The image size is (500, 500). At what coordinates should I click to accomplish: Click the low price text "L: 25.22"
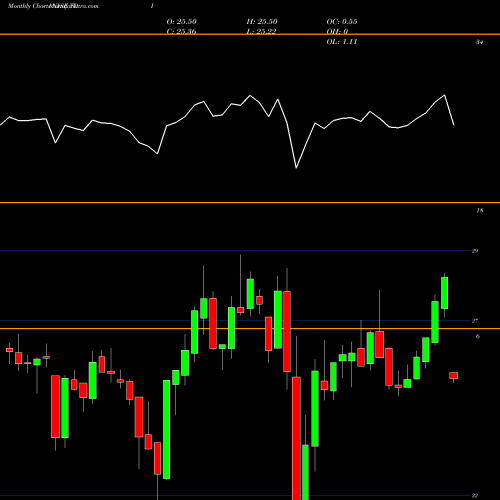tap(261, 31)
